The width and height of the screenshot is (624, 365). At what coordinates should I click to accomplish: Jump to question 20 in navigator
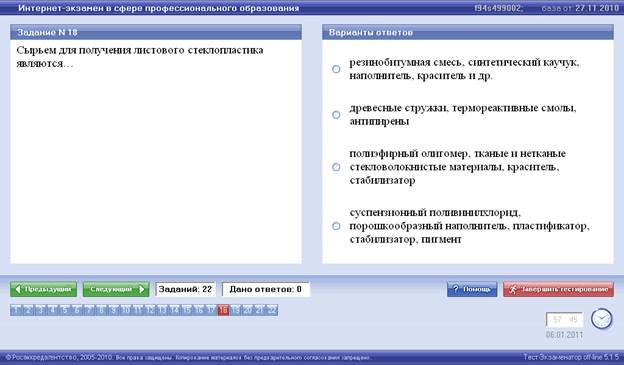point(248,310)
